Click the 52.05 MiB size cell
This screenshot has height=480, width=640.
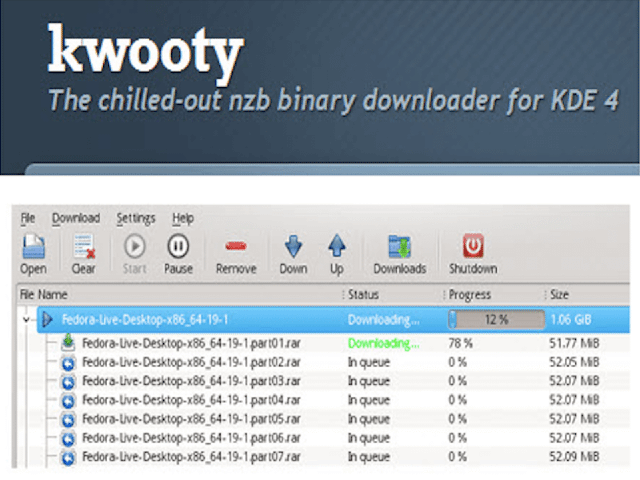point(574,362)
